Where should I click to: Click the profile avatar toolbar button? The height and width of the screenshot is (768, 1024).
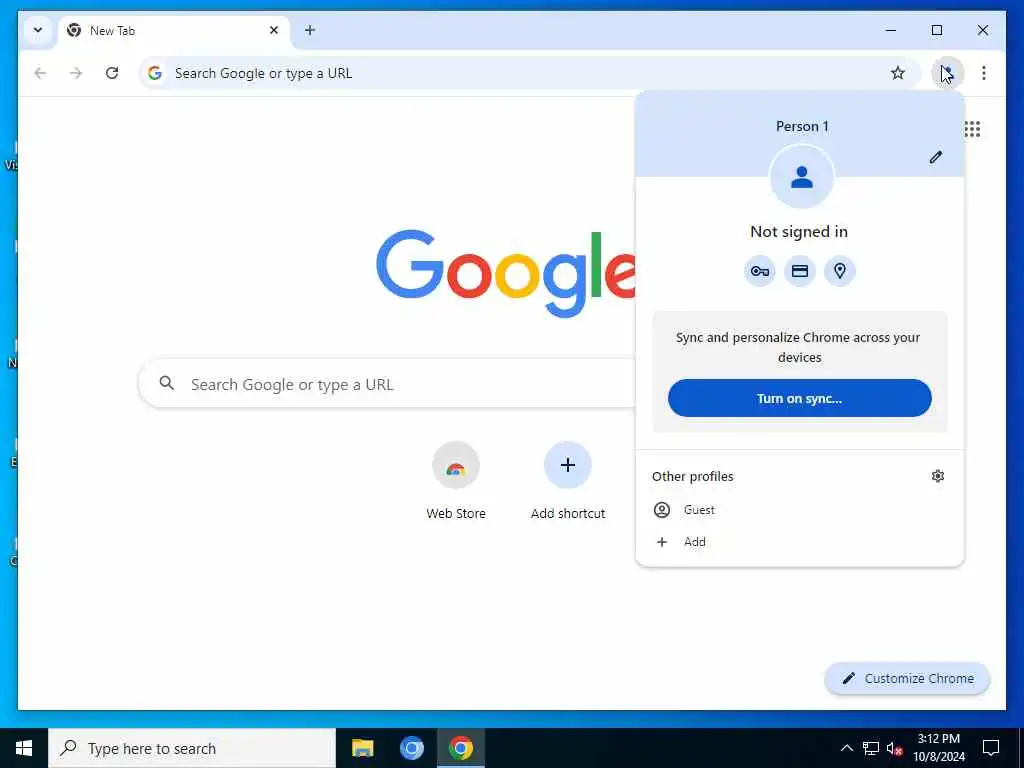[x=948, y=73]
